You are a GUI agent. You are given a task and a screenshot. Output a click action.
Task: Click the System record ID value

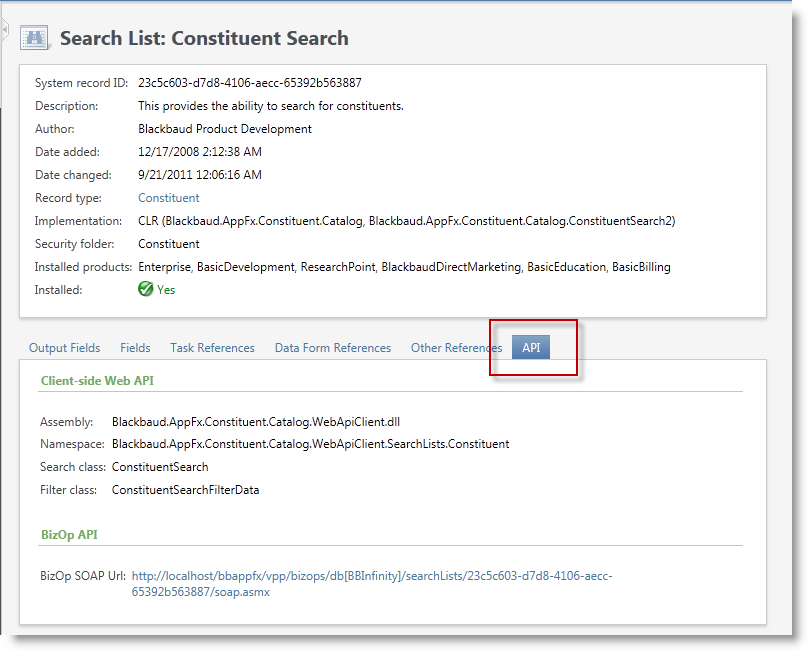(x=249, y=83)
